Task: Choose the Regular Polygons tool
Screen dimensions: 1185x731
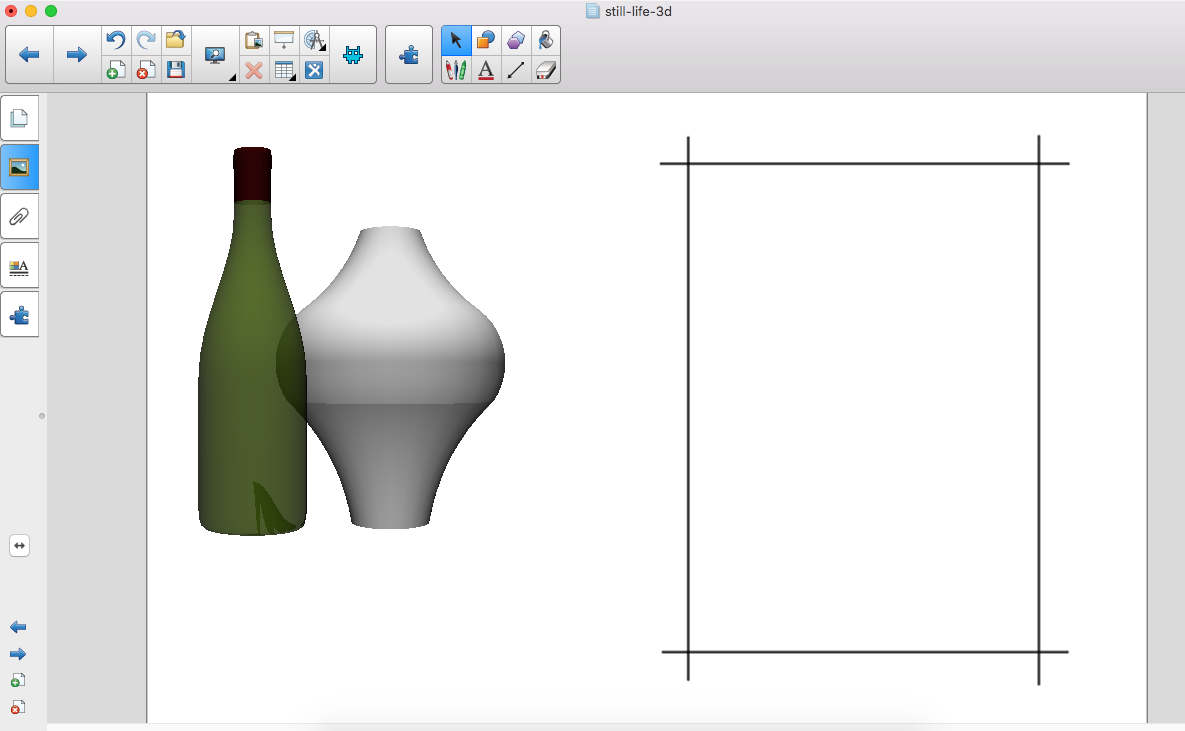Action: click(516, 40)
